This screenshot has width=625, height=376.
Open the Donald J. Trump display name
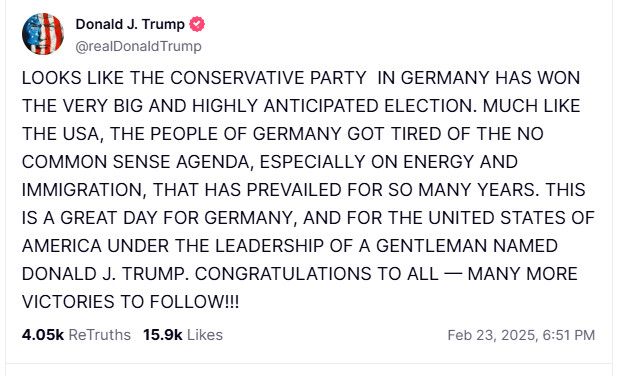[x=130, y=24]
